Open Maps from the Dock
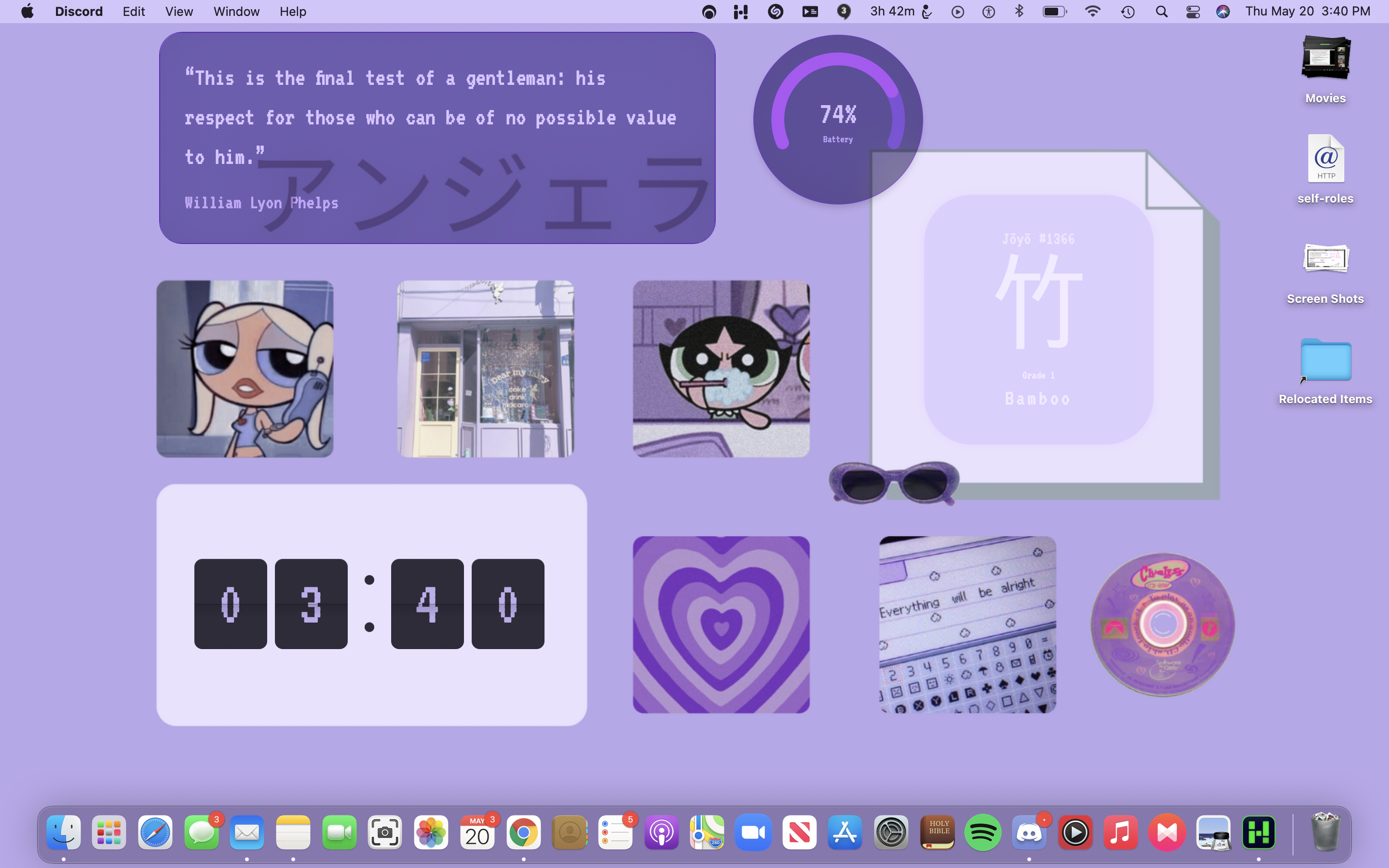This screenshot has width=1389, height=868. point(707,832)
